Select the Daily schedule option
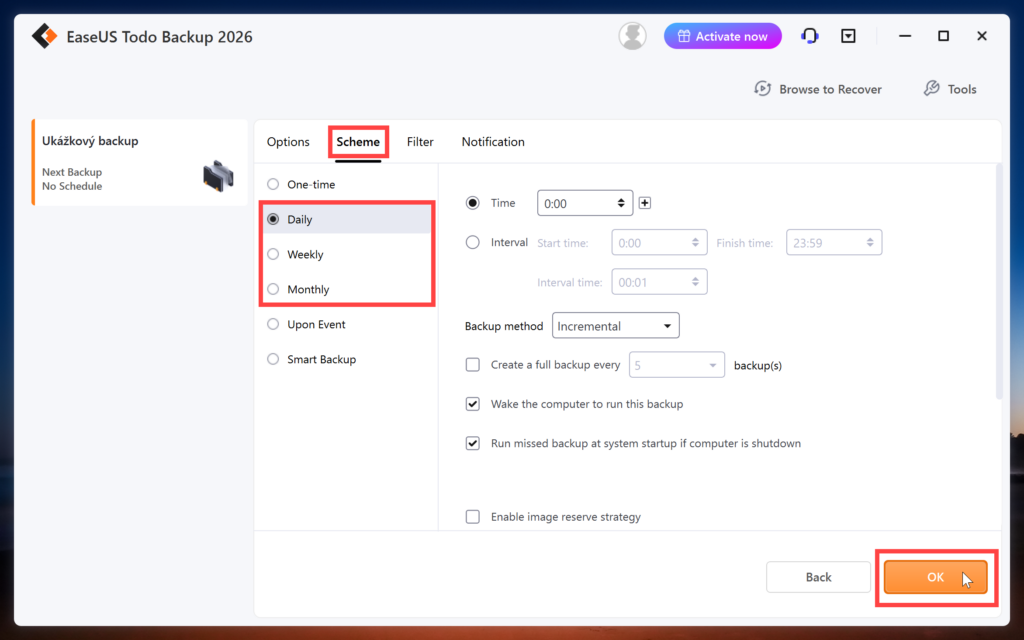This screenshot has width=1024, height=640. [346, 219]
